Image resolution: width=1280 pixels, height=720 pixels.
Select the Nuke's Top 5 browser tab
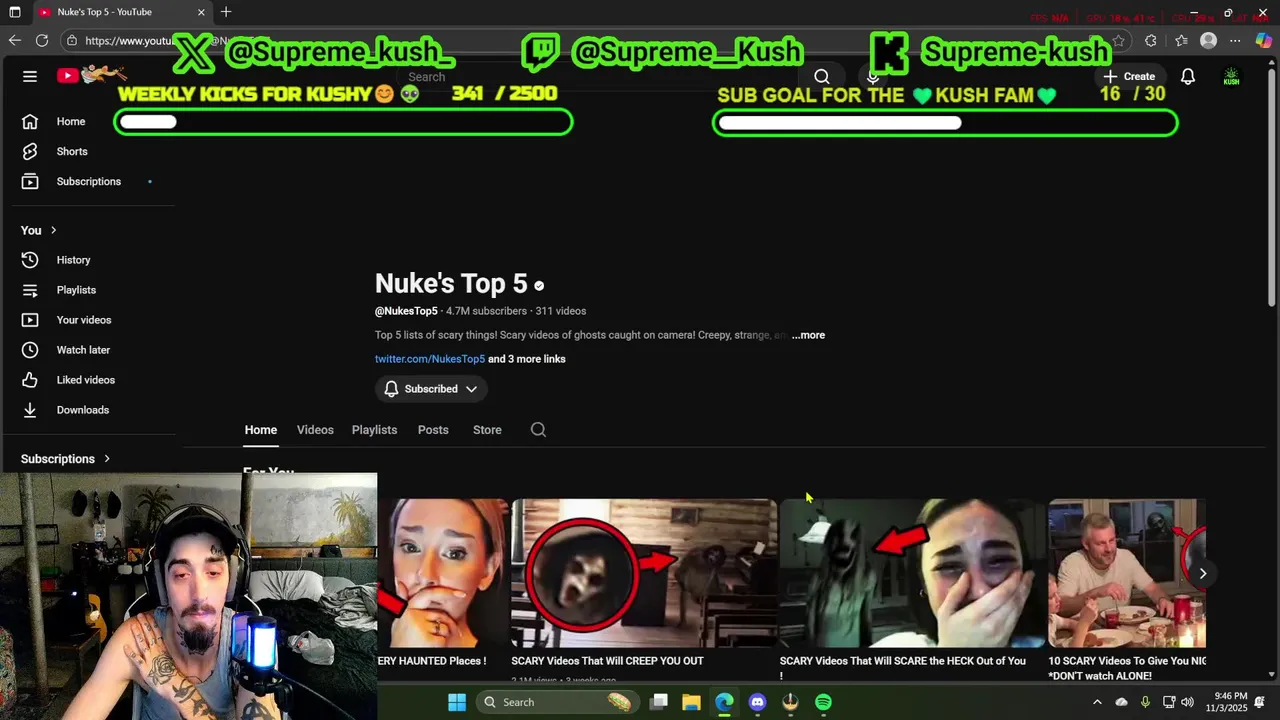[x=122, y=12]
